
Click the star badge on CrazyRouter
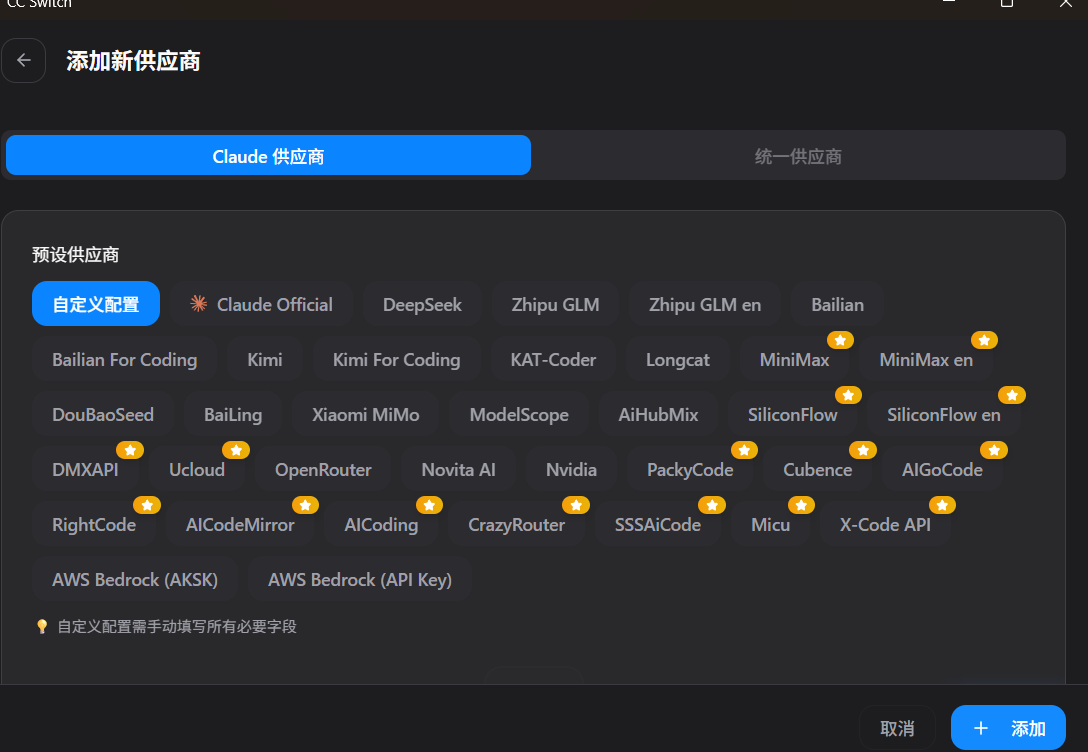point(576,505)
